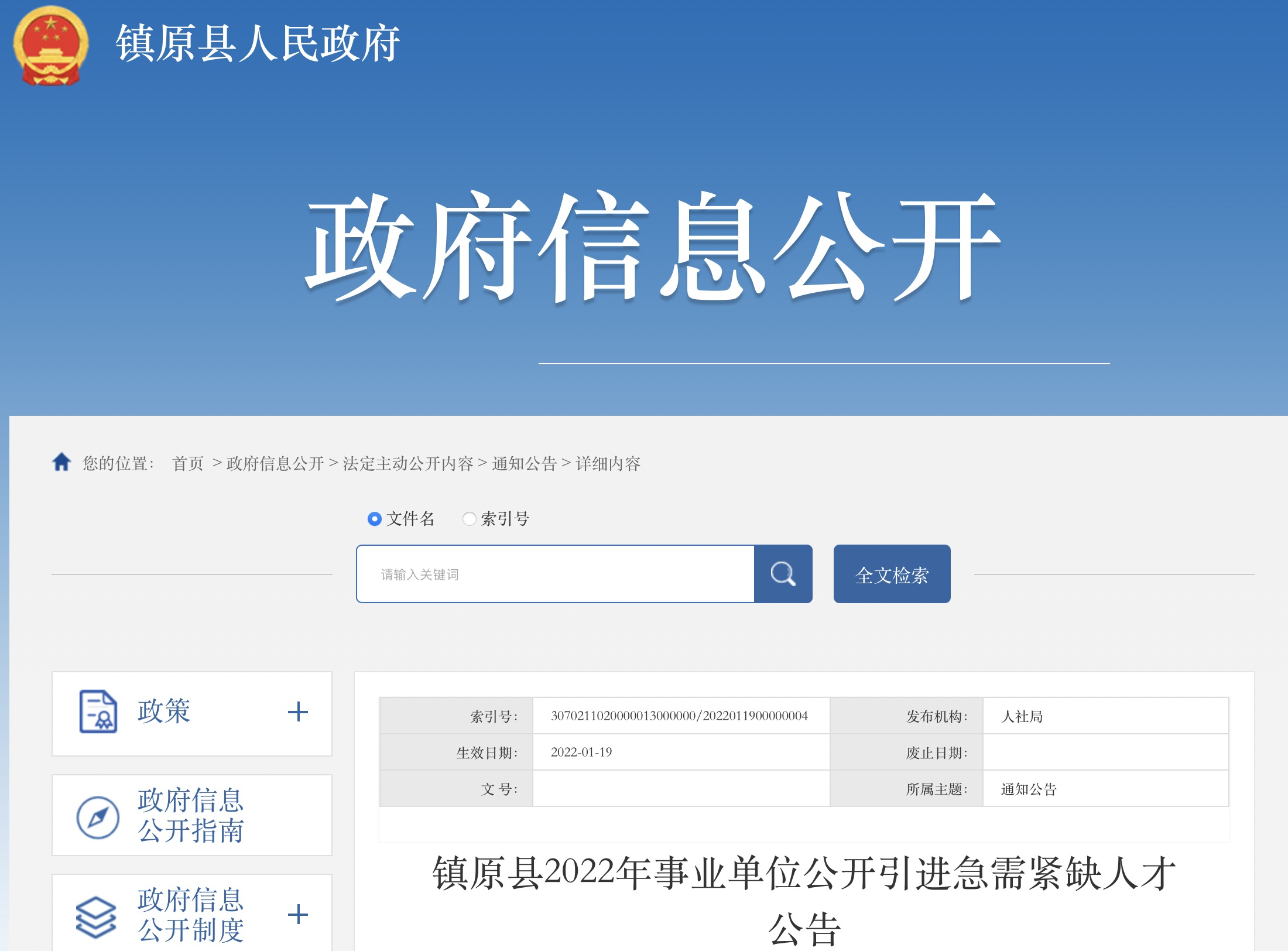Open 政府信息公开 breadcrumb link
Viewport: 1288px width, 951px height.
pos(275,464)
